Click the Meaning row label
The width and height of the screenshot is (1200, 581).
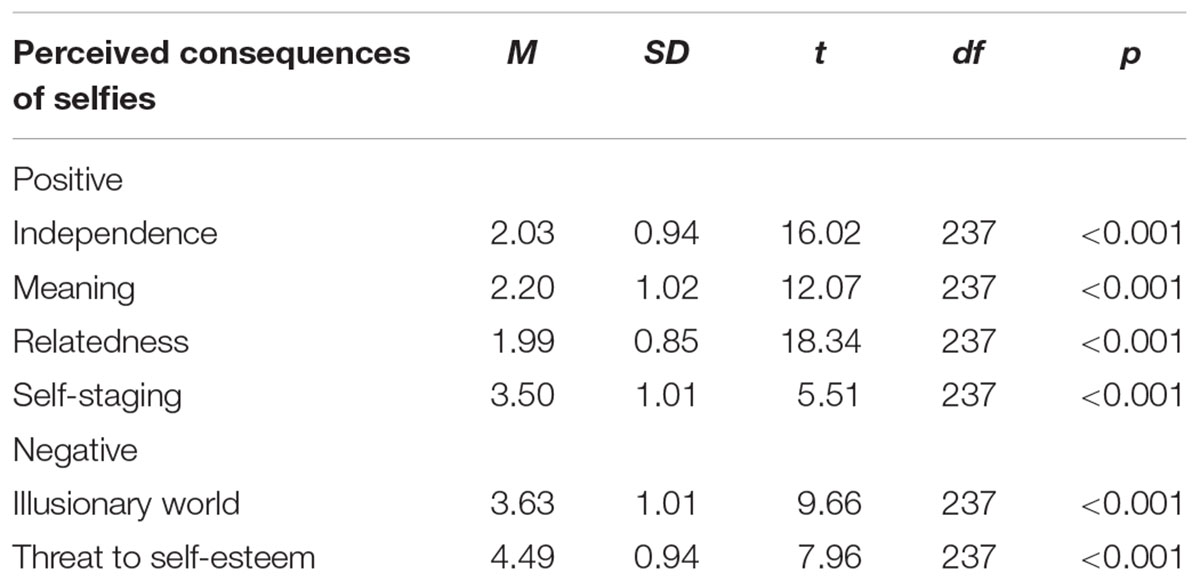tap(73, 288)
